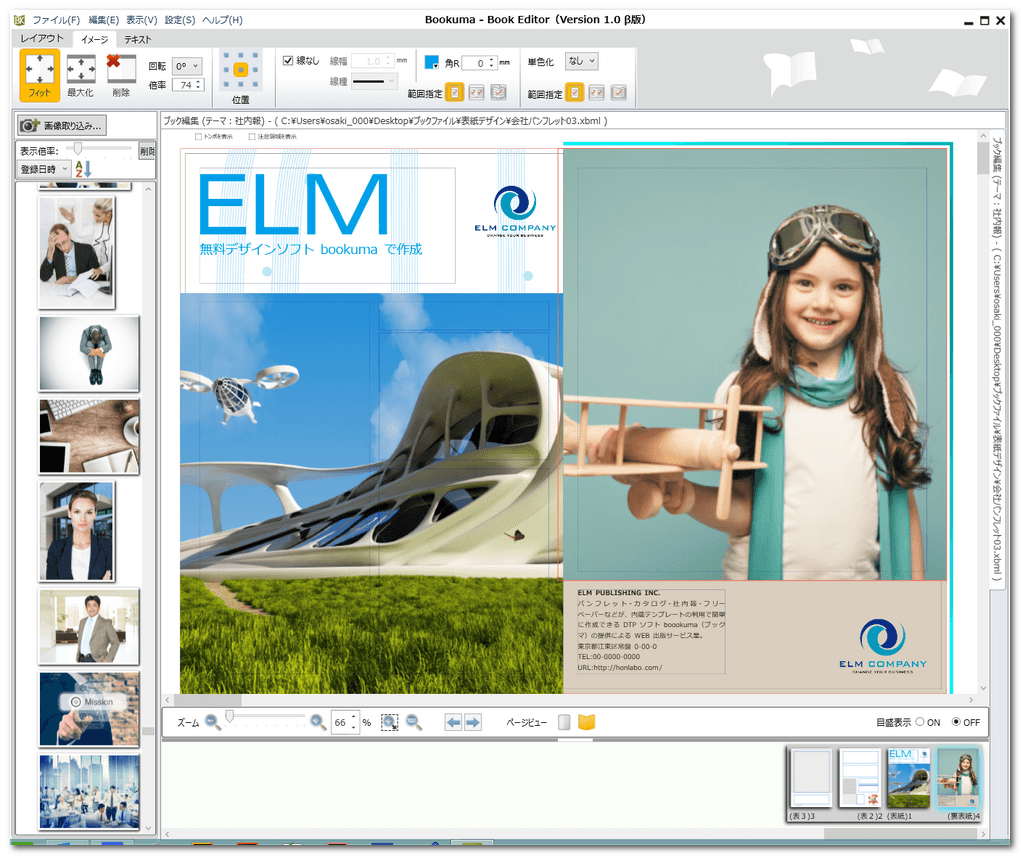Click the フィット (fit) image icon
Image resolution: width=1021 pixels, height=856 pixels.
40,74
